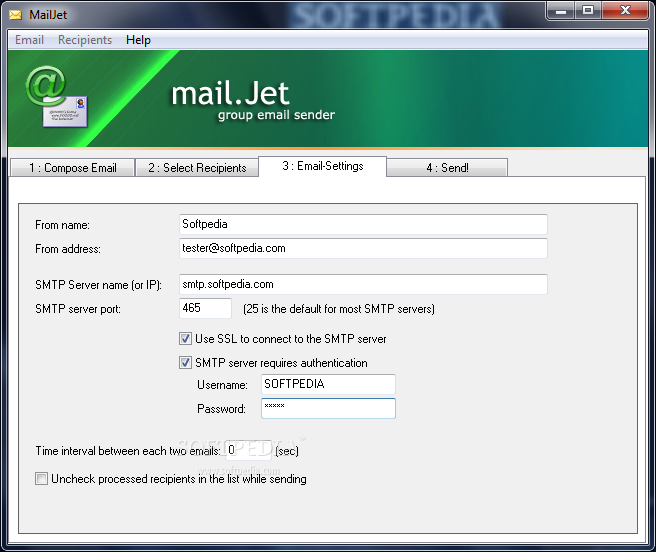Click the mail.Jet @ envelope logo
Image resolution: width=656 pixels, height=552 pixels.
click(x=56, y=97)
